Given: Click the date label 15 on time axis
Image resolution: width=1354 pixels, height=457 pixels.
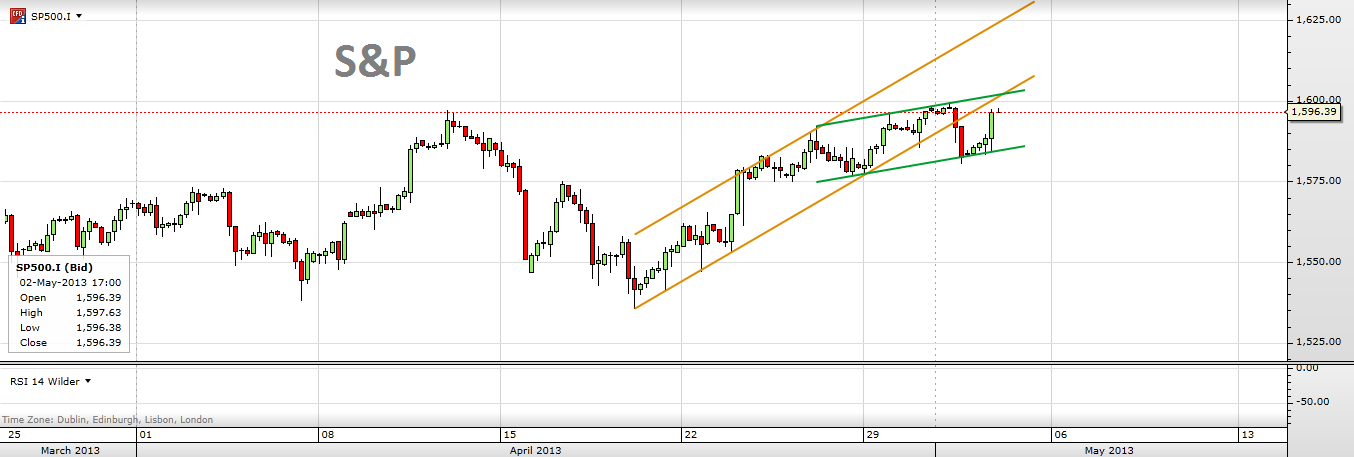Looking at the screenshot, I should 509,436.
